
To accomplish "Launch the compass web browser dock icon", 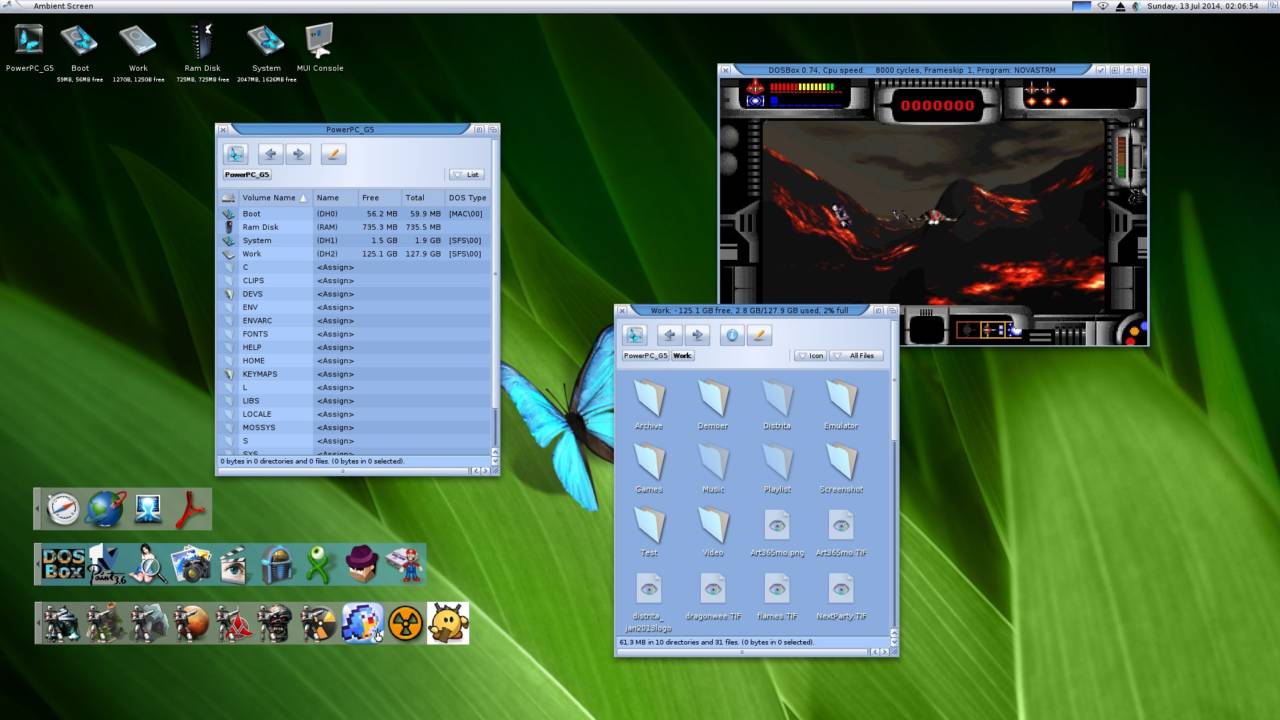I will 63,510.
